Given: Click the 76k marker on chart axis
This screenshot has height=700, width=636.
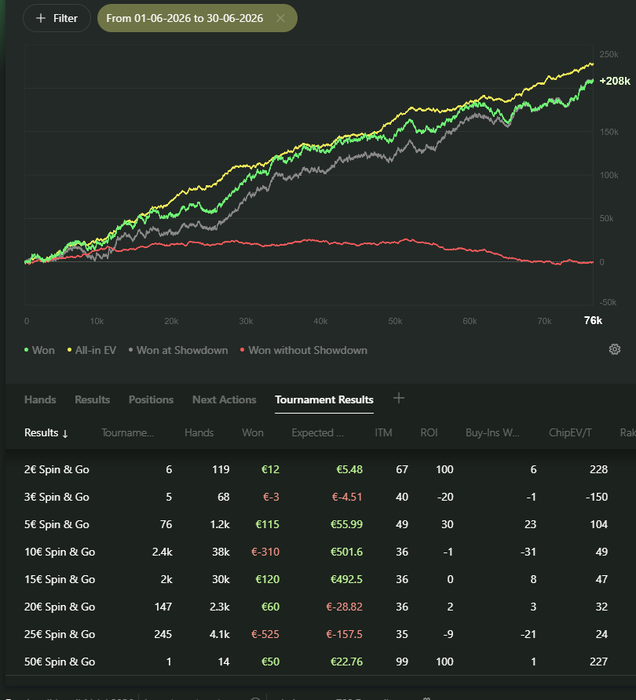Looking at the screenshot, I should pos(593,321).
